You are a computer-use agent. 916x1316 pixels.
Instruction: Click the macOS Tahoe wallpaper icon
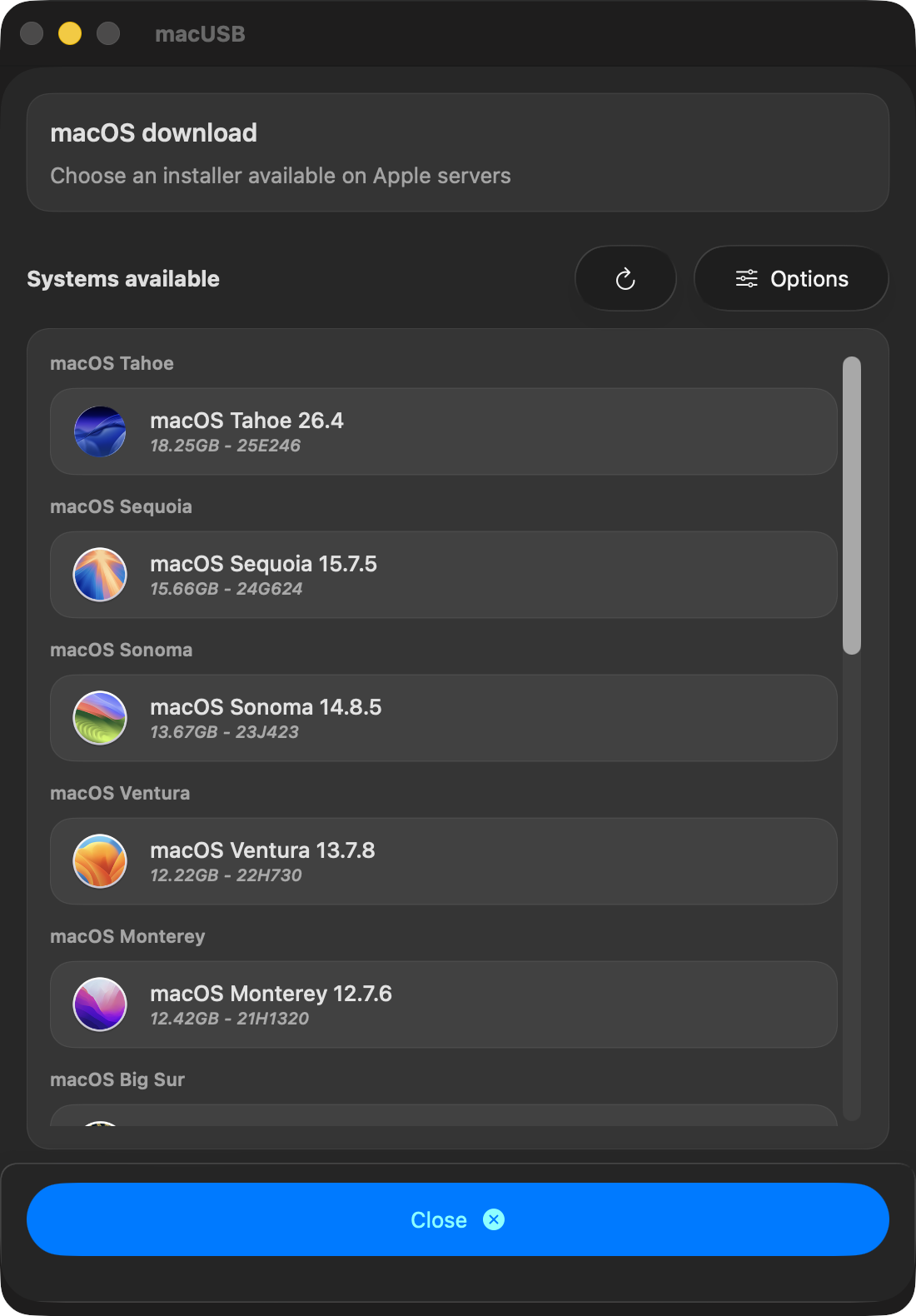coord(100,431)
